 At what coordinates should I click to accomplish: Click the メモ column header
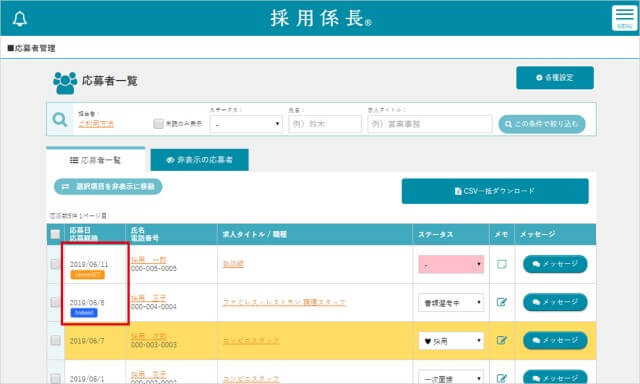pyautogui.click(x=501, y=235)
